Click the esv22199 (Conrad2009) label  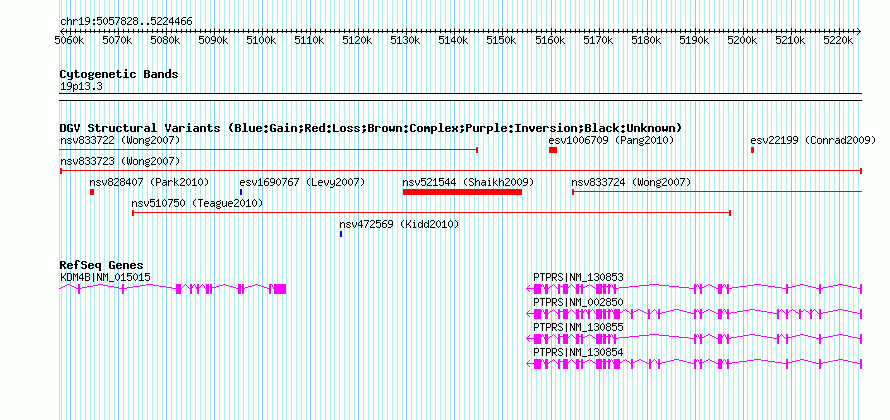(x=813, y=140)
